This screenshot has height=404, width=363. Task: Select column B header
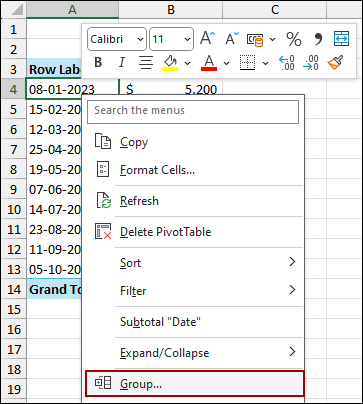(171, 10)
